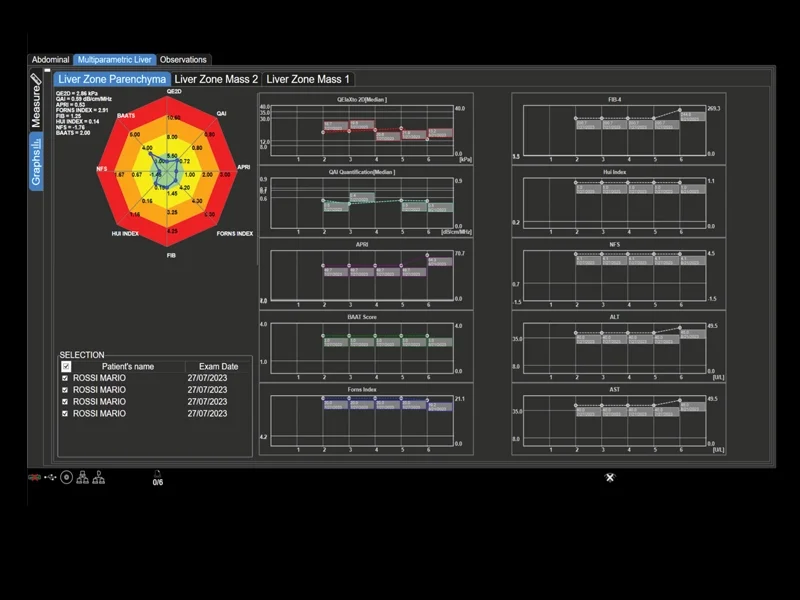The width and height of the screenshot is (800, 600).
Task: Click the Patient's name column header
Action: 128,366
